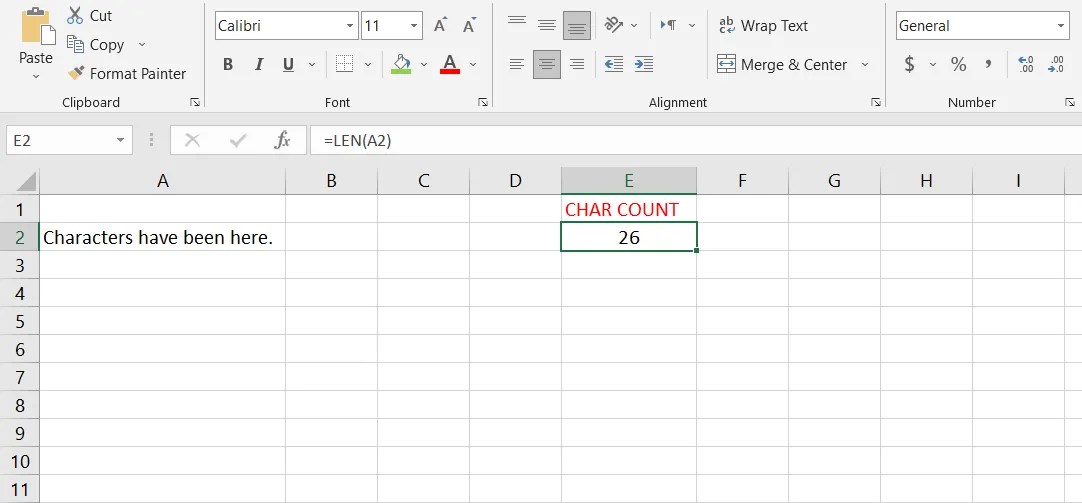This screenshot has height=503, width=1082.
Task: Expand orientation options arrow
Action: click(x=634, y=26)
